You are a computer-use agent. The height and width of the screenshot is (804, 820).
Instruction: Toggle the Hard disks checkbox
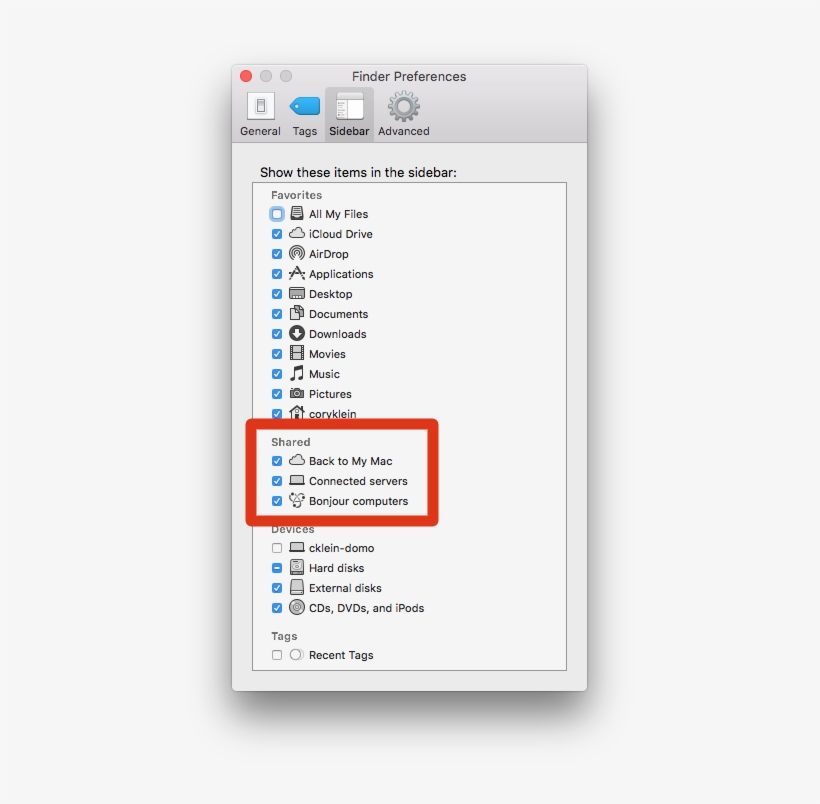click(277, 568)
